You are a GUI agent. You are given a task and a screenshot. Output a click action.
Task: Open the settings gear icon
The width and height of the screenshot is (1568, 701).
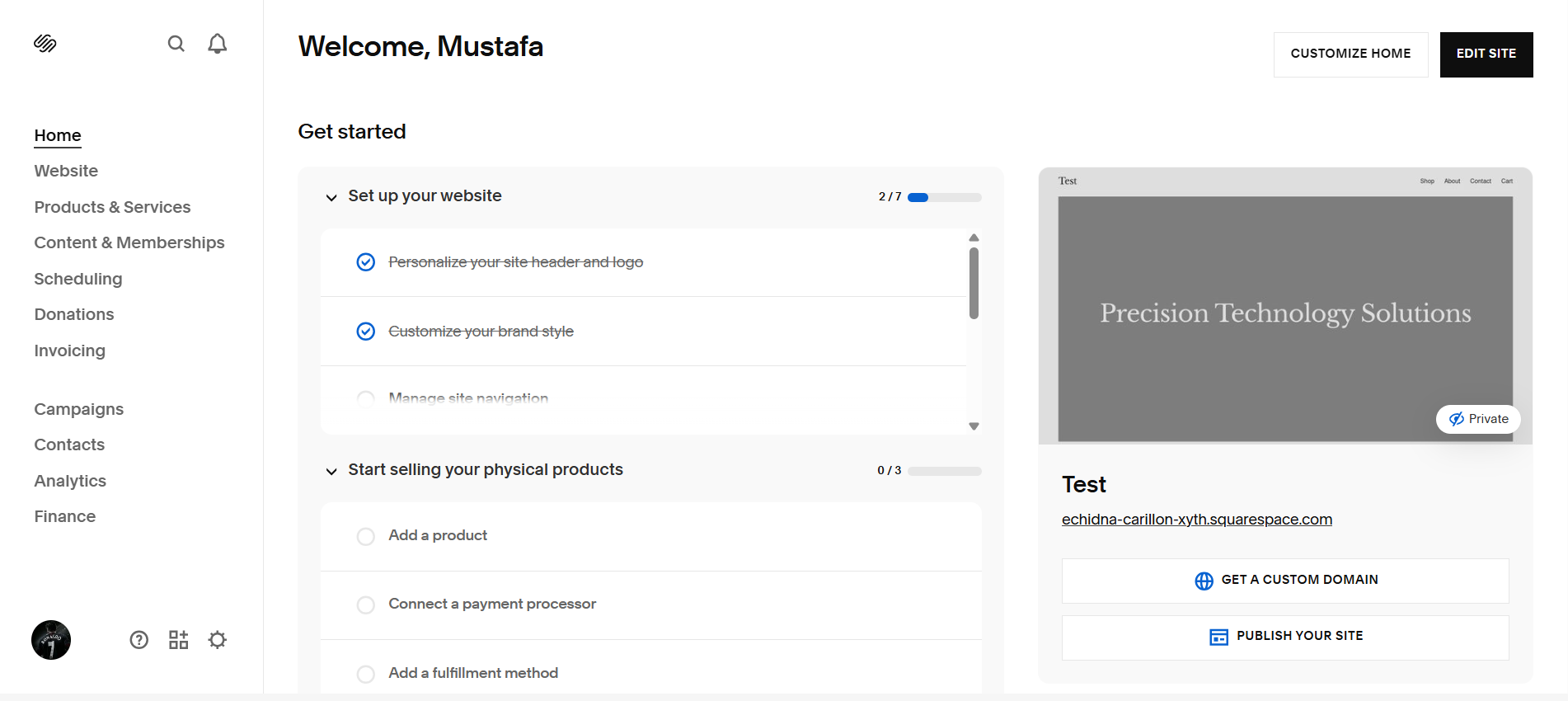click(218, 640)
